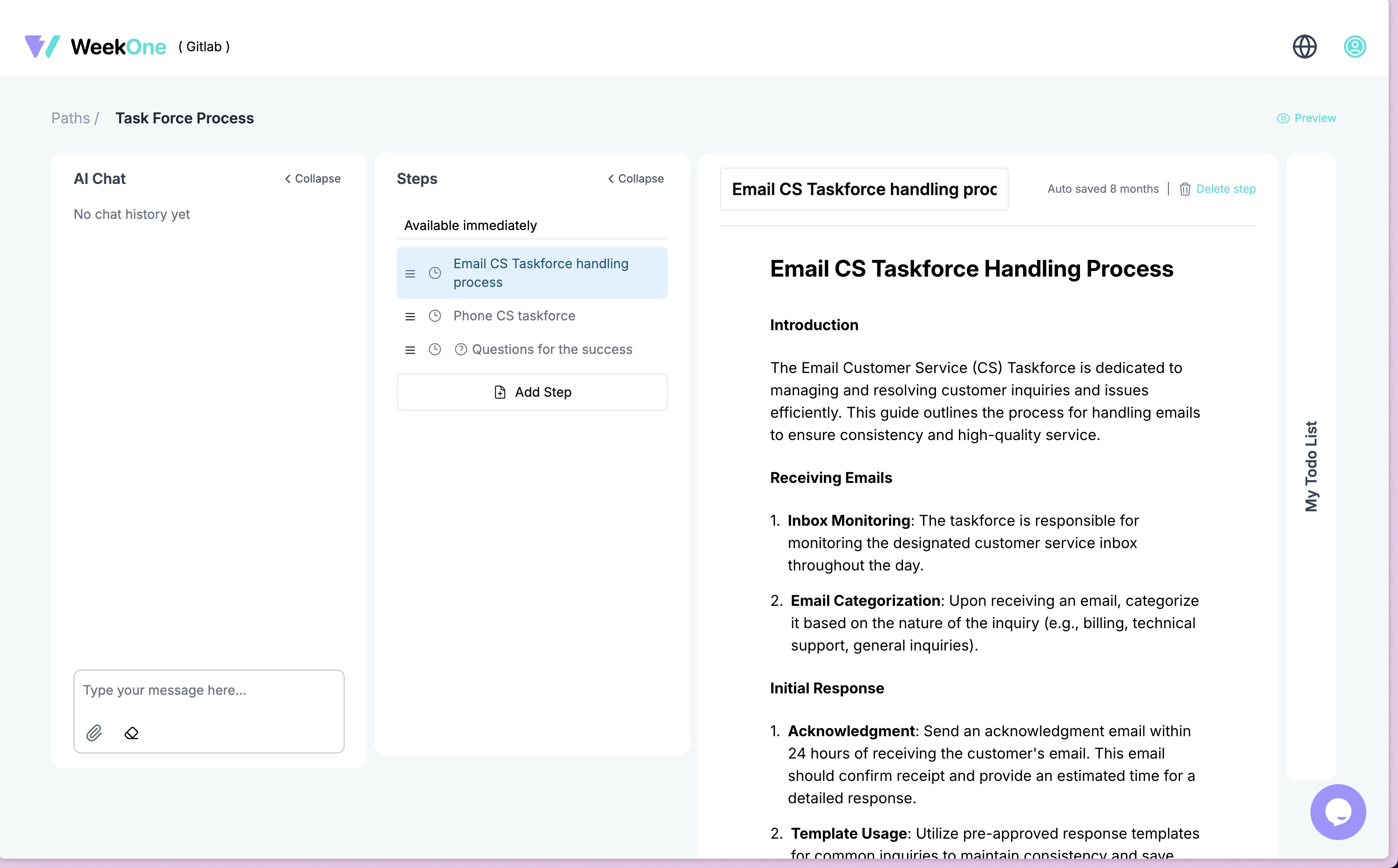Select the Phone CS taskforce step
Viewport: 1398px width, 868px height.
coord(514,316)
